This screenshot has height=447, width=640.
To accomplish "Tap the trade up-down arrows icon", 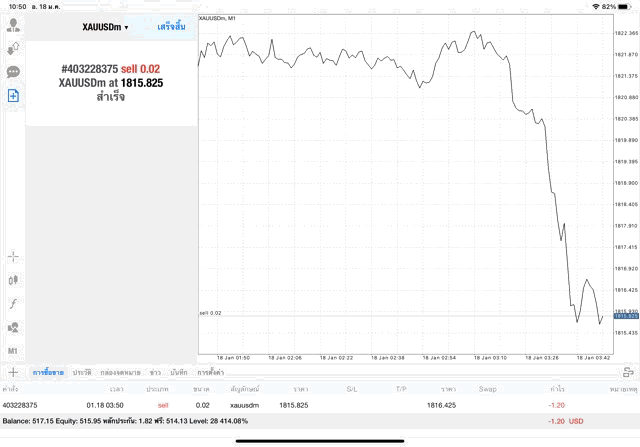I will pyautogui.click(x=13, y=48).
